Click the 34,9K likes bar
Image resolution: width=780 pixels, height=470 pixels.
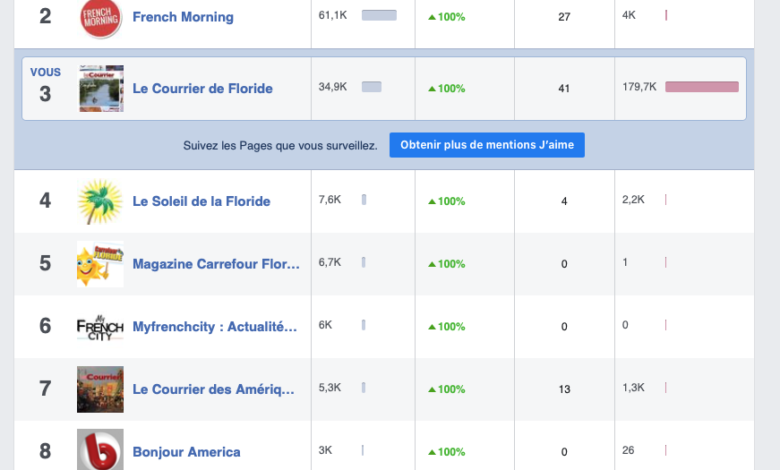[371, 87]
